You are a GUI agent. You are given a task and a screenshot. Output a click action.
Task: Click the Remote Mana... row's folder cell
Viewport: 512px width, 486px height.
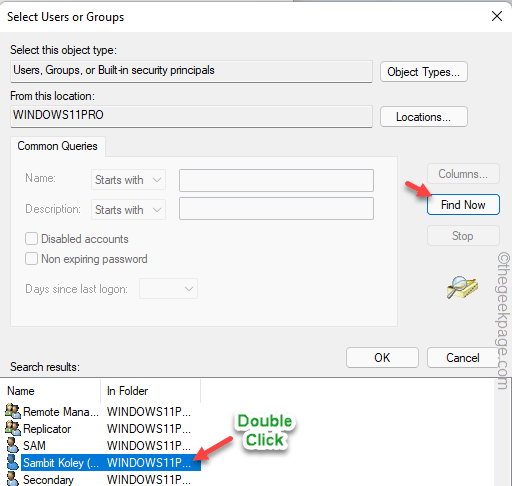pos(149,412)
